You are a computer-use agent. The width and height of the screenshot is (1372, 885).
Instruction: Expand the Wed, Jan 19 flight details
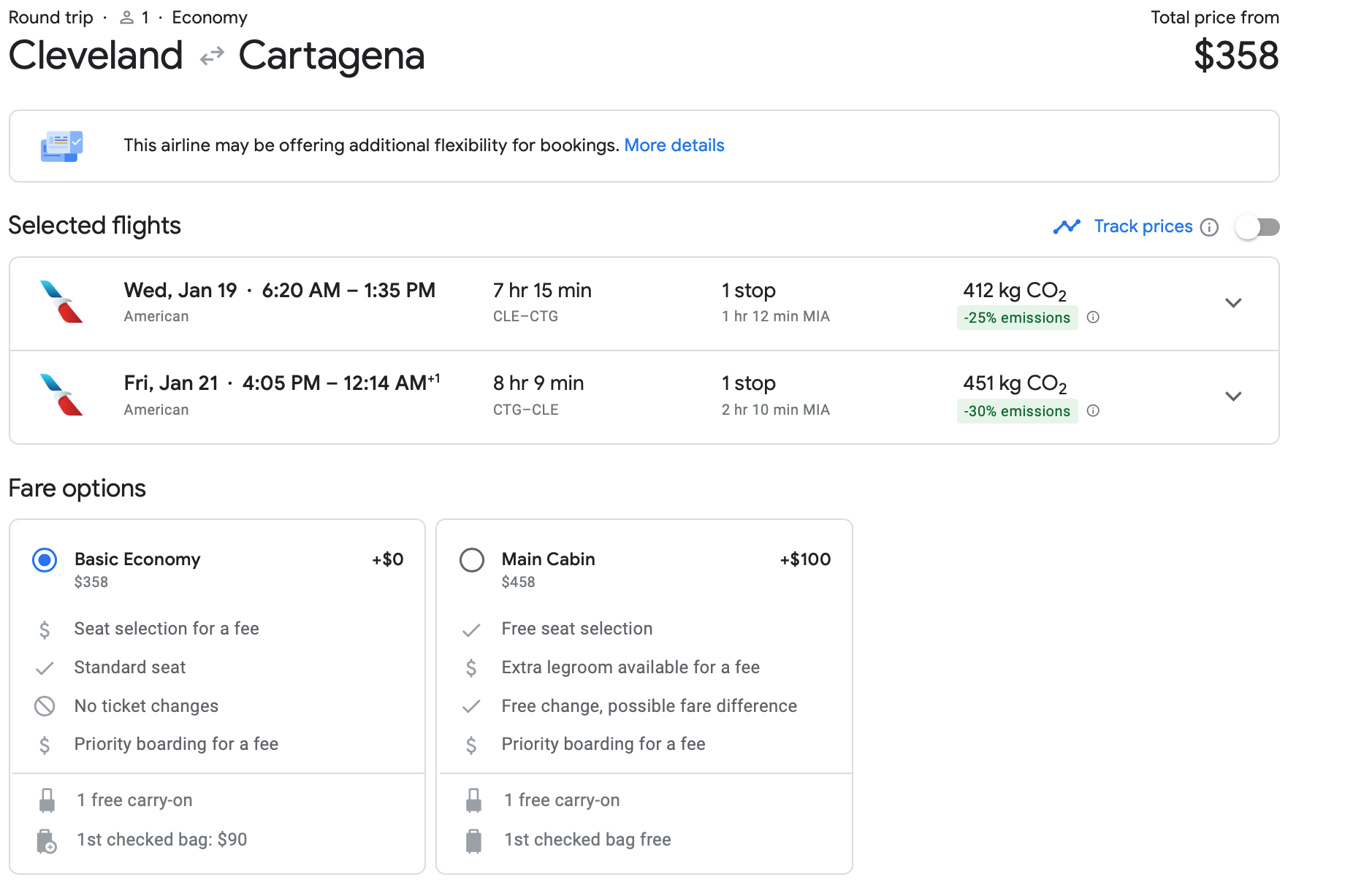(1233, 303)
